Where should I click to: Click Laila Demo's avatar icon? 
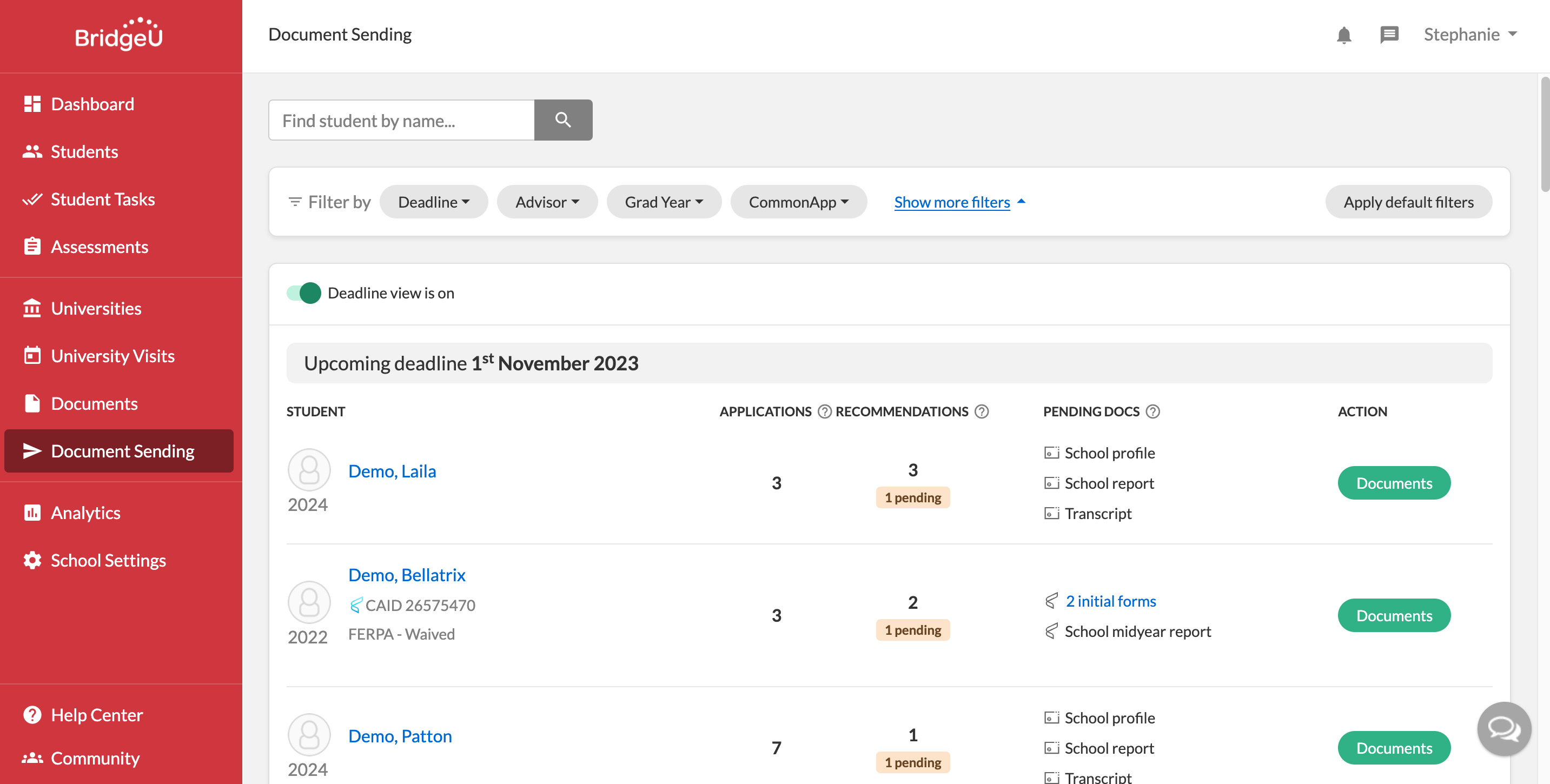pyautogui.click(x=309, y=470)
